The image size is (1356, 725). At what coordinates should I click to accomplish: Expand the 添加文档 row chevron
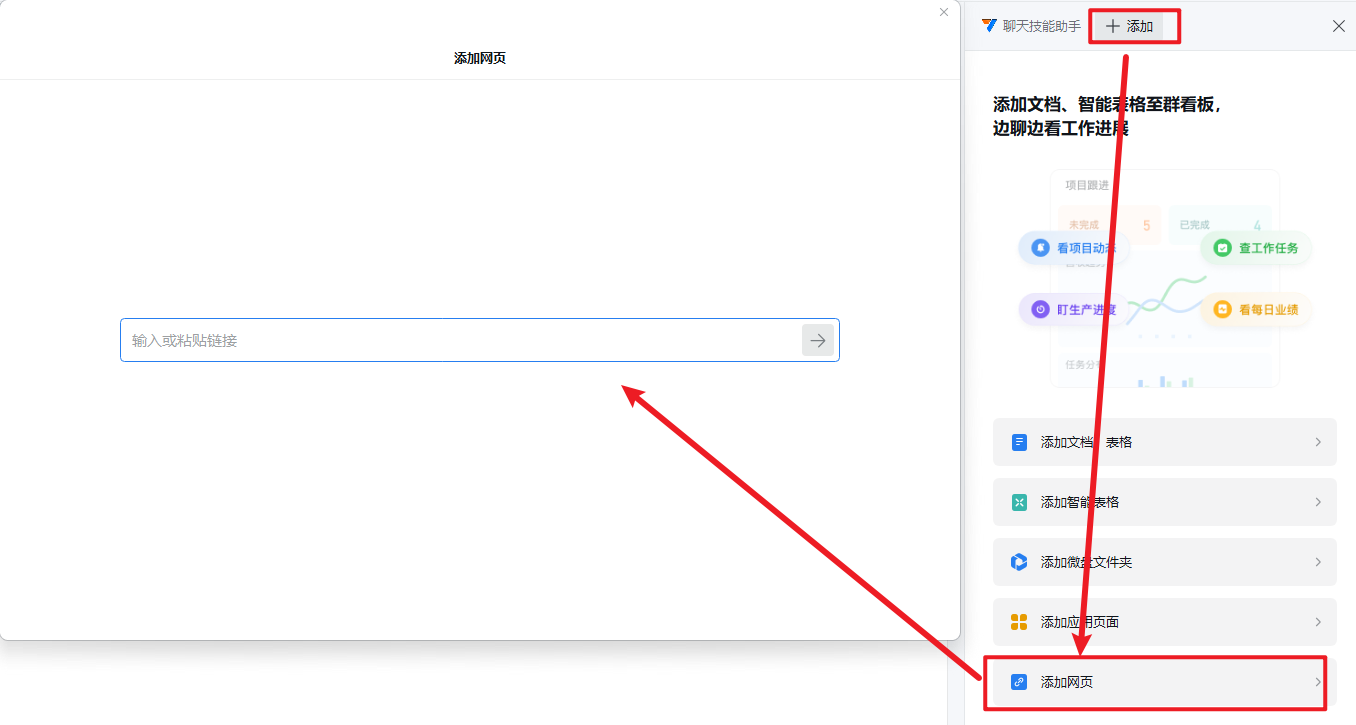1318,442
